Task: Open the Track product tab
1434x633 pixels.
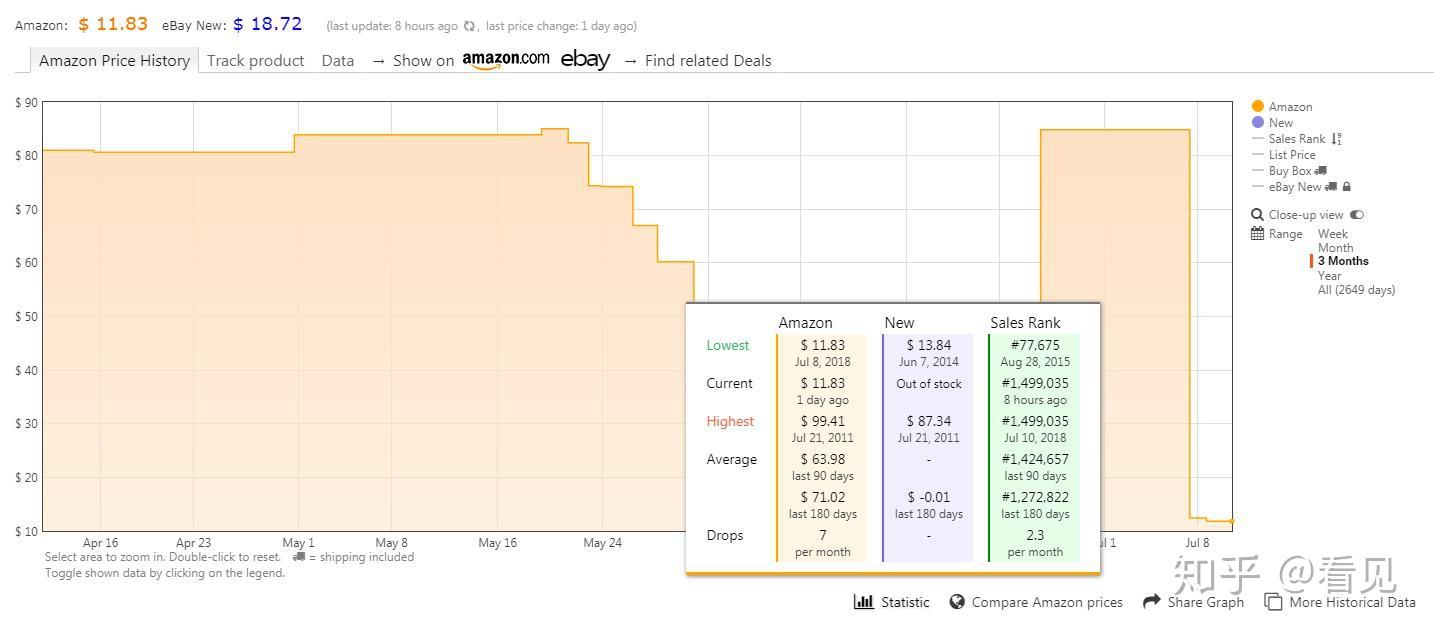Action: point(255,60)
